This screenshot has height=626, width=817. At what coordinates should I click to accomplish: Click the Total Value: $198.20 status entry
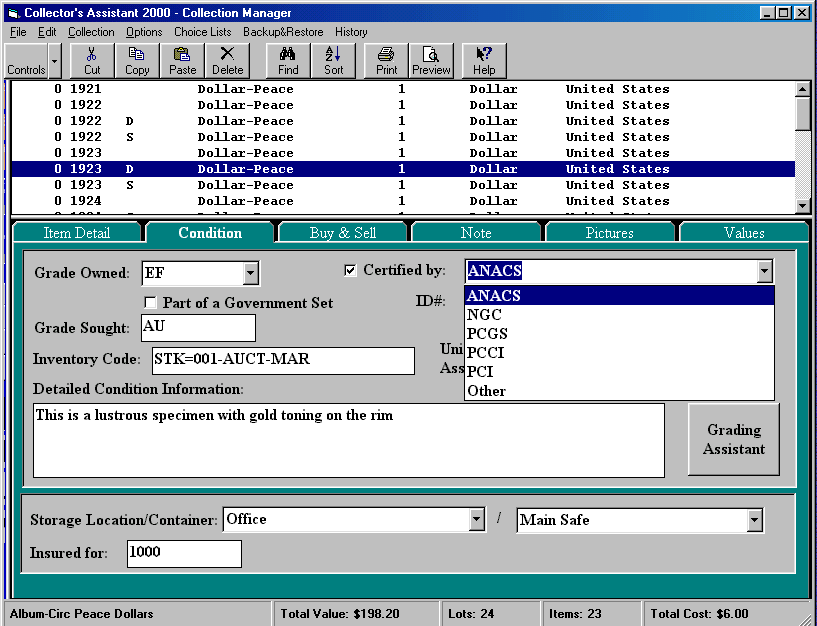click(x=358, y=614)
